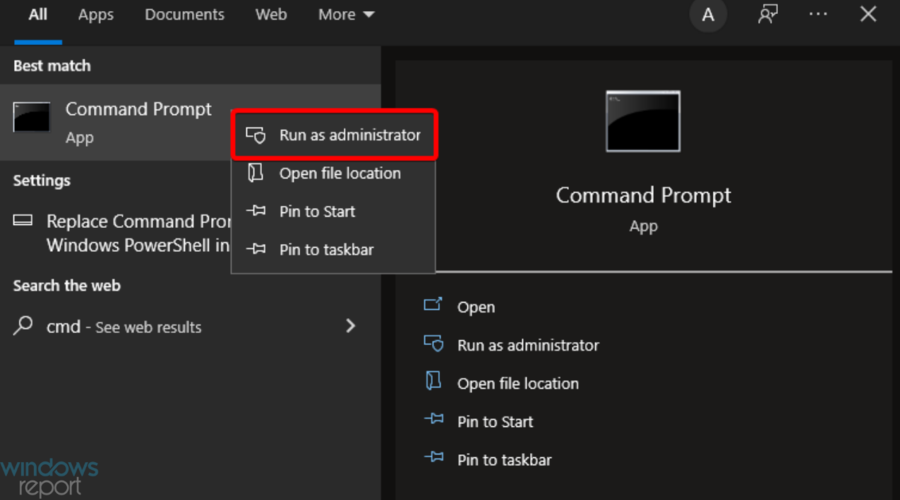Click keyboard icon beside Replace Command Prompt setting
This screenshot has width=900, height=500.
point(23,220)
